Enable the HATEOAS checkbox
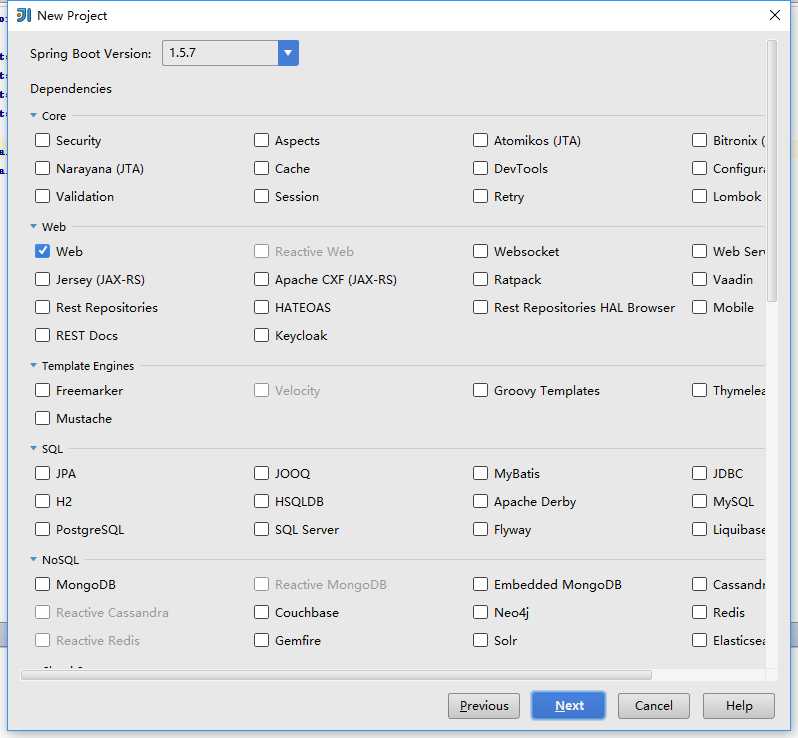 coord(261,307)
